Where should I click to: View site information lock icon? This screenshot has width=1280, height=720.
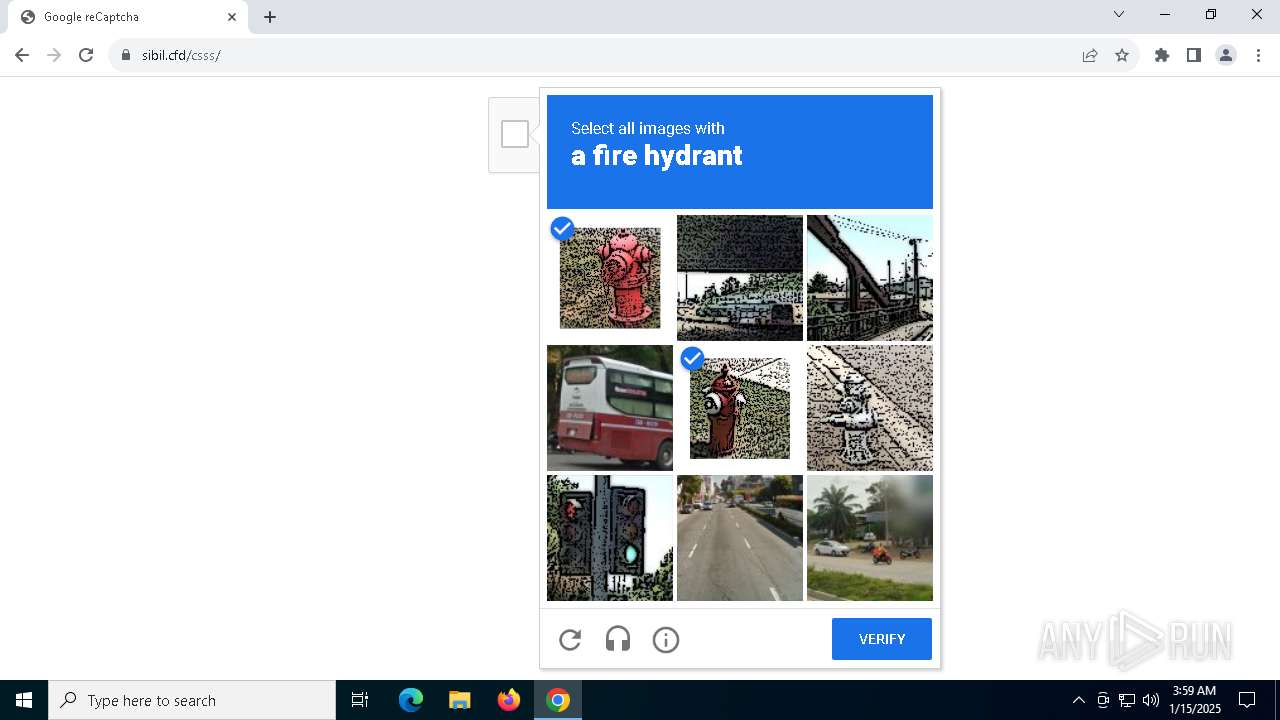(126, 55)
